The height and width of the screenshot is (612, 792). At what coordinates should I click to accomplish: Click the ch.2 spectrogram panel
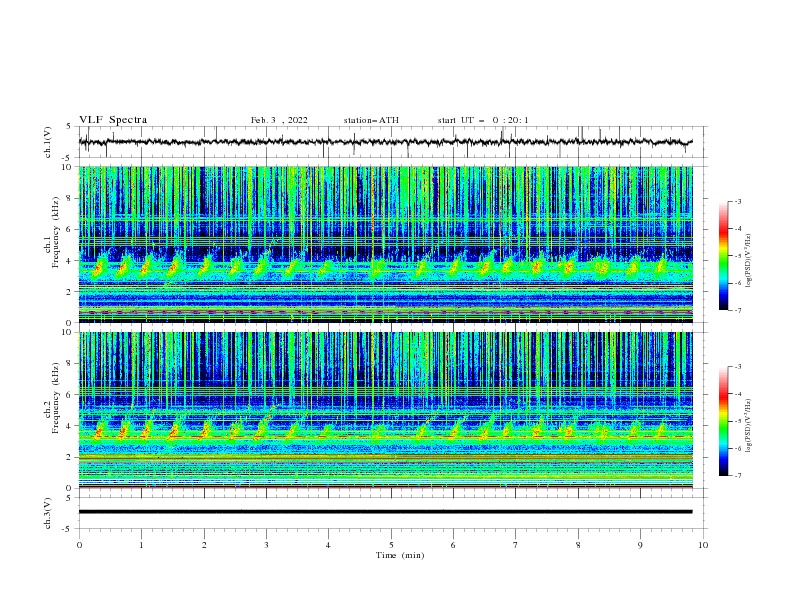(385, 410)
